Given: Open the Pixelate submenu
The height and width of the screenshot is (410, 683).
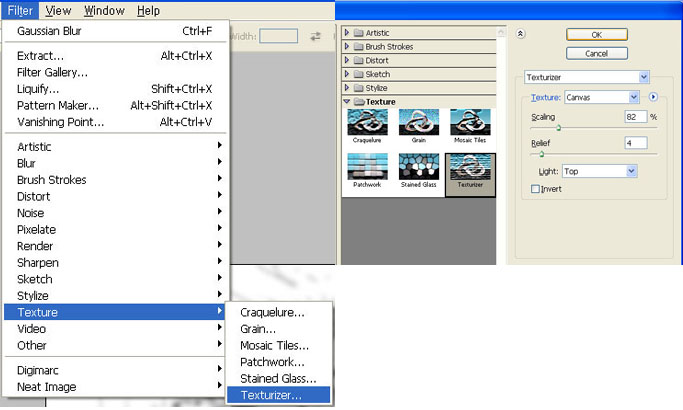Looking at the screenshot, I should 115,229.
